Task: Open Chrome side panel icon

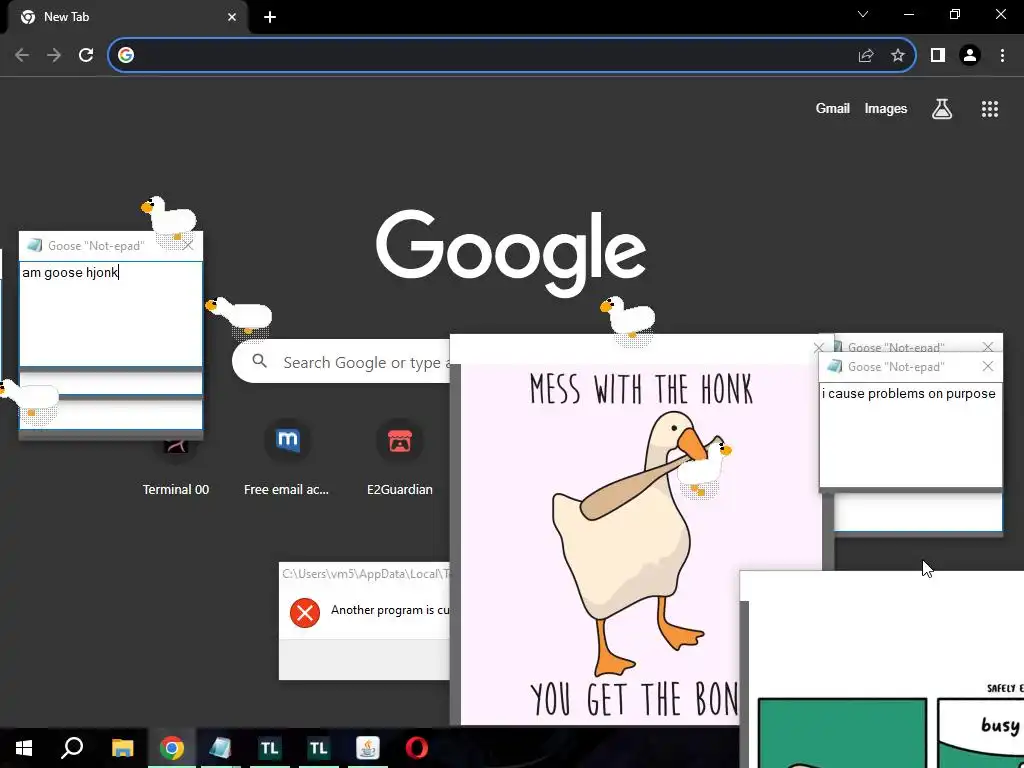Action: [x=938, y=56]
